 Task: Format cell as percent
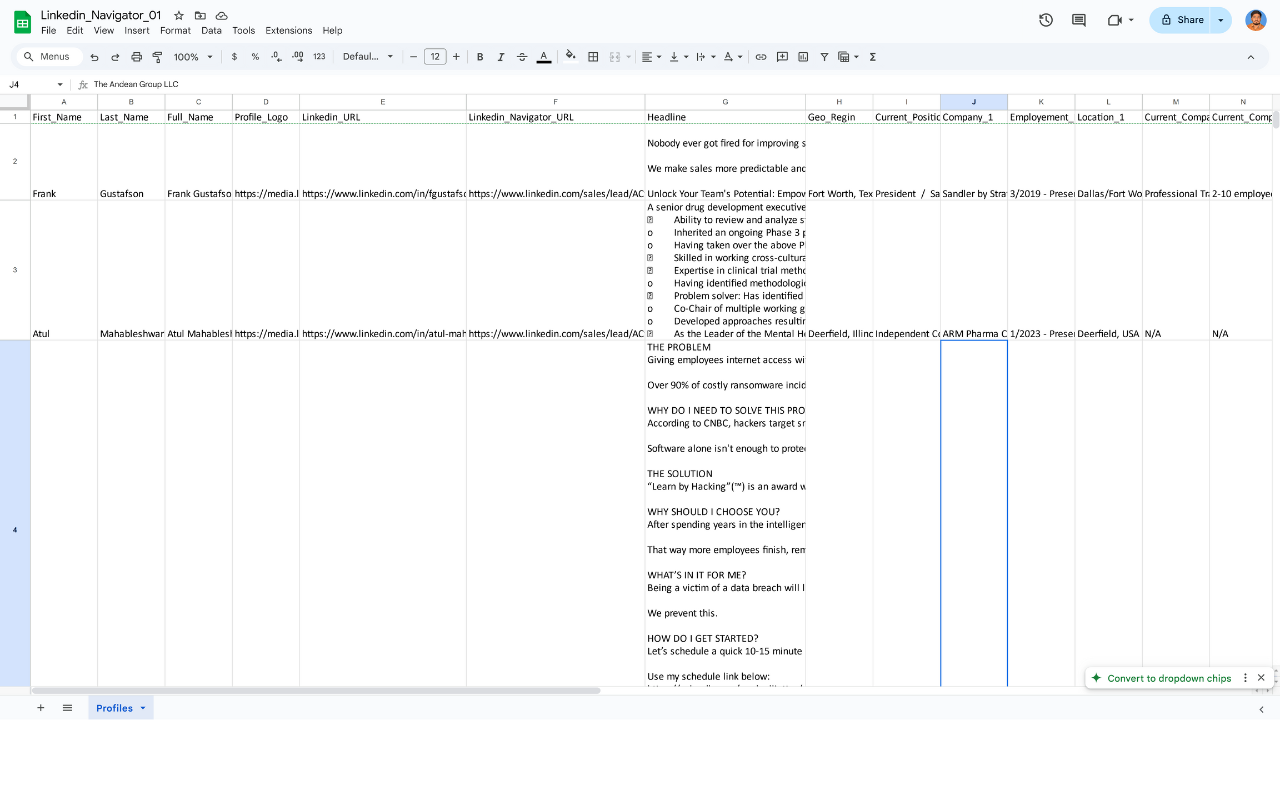pos(255,57)
